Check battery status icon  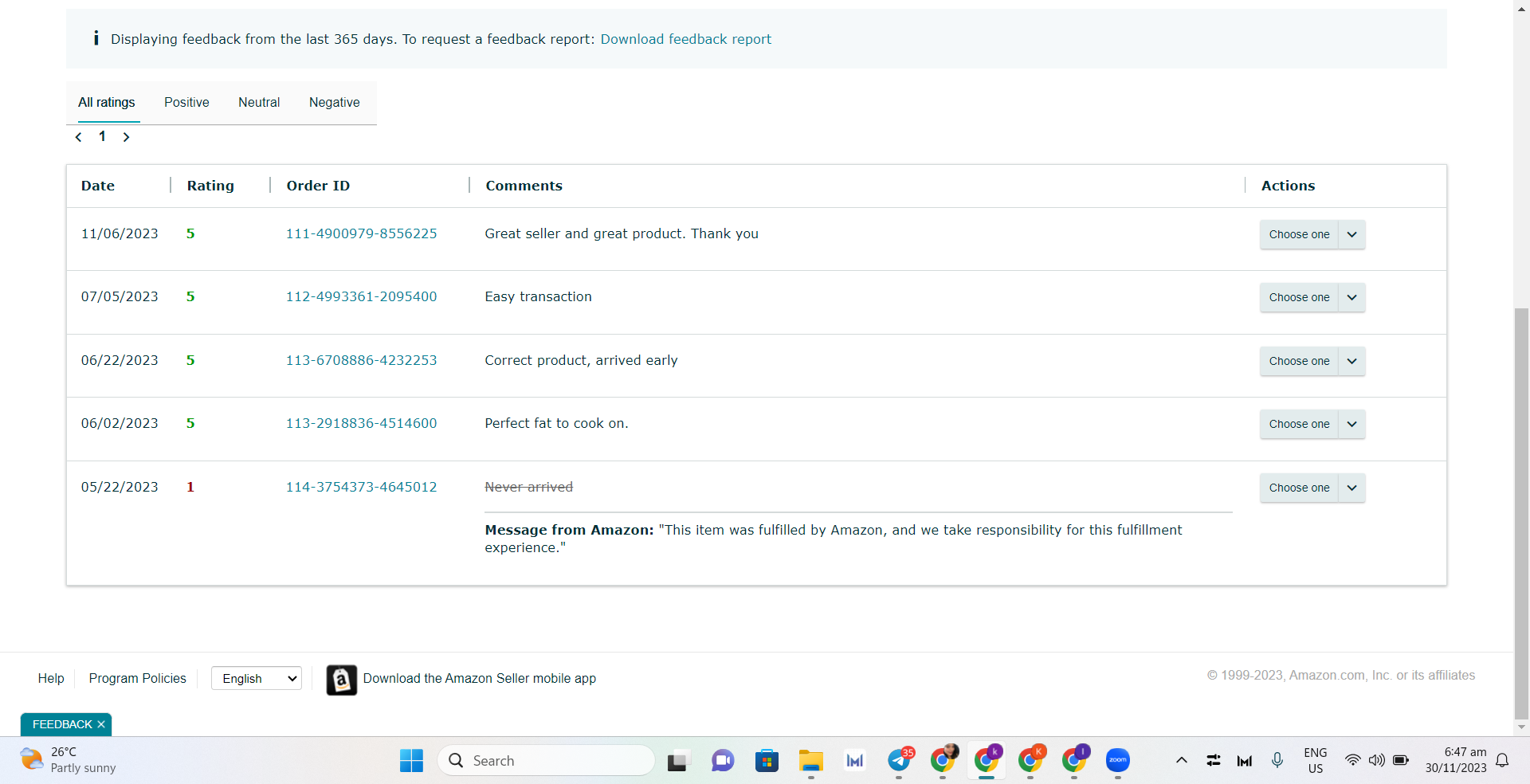tap(1401, 760)
